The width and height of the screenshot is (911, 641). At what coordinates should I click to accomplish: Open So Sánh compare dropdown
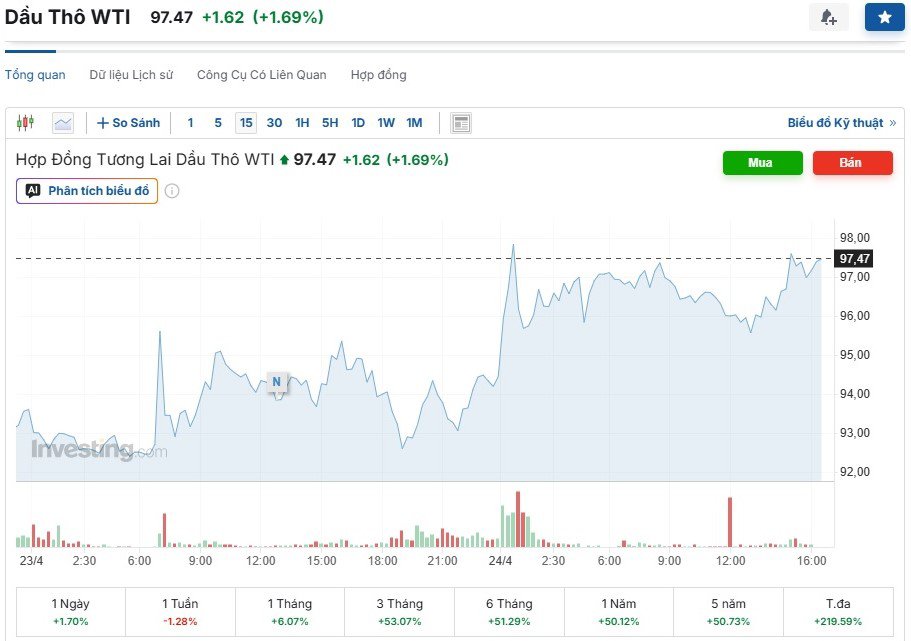click(x=129, y=123)
